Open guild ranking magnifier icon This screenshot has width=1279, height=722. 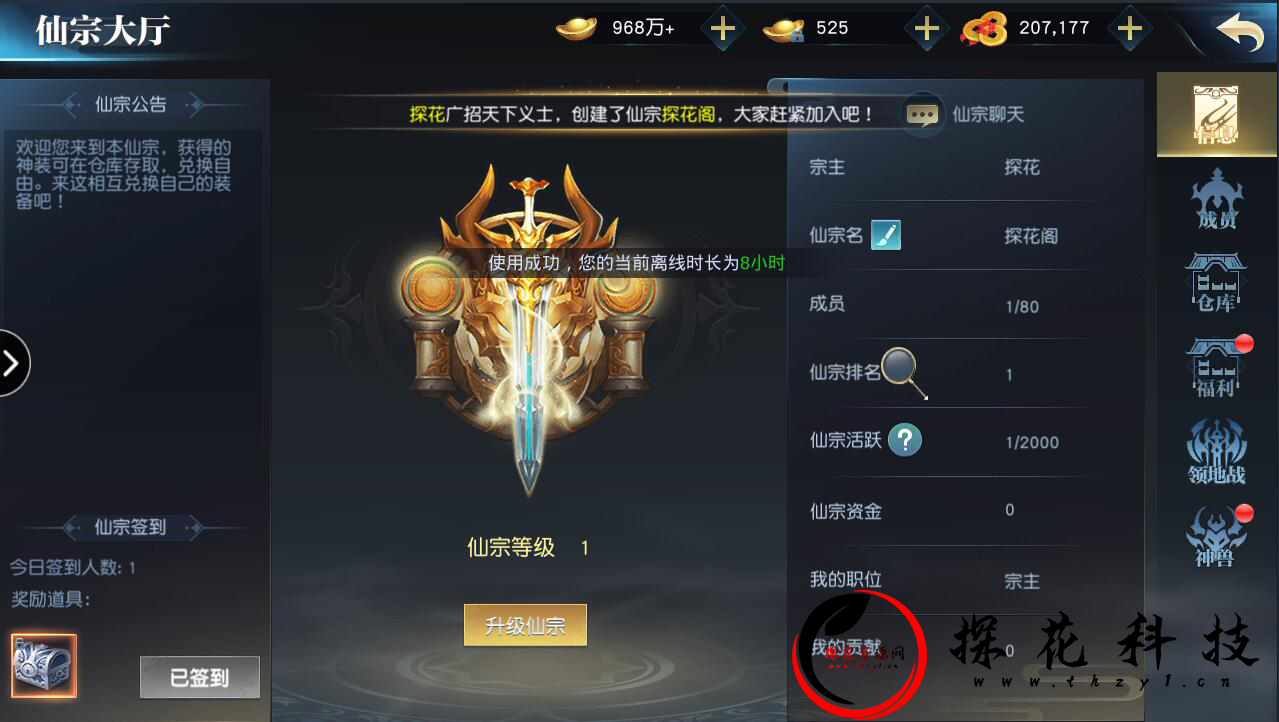click(x=903, y=372)
